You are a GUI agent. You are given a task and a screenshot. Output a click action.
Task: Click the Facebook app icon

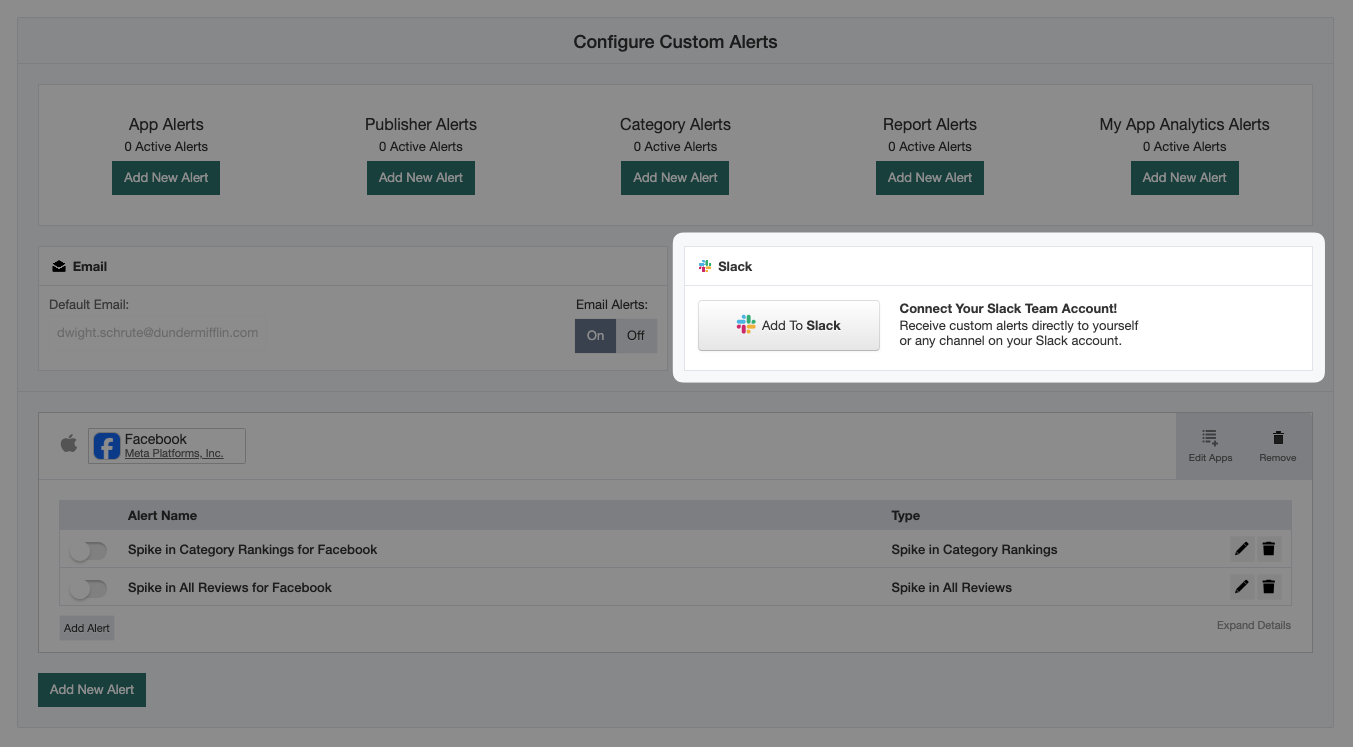[107, 446]
